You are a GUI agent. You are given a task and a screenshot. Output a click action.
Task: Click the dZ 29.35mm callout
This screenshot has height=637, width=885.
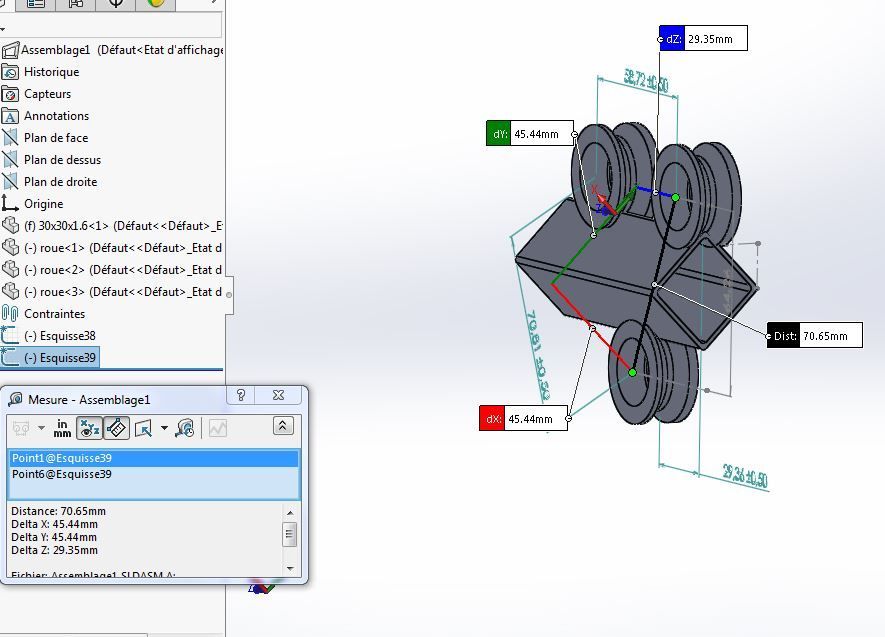[703, 39]
